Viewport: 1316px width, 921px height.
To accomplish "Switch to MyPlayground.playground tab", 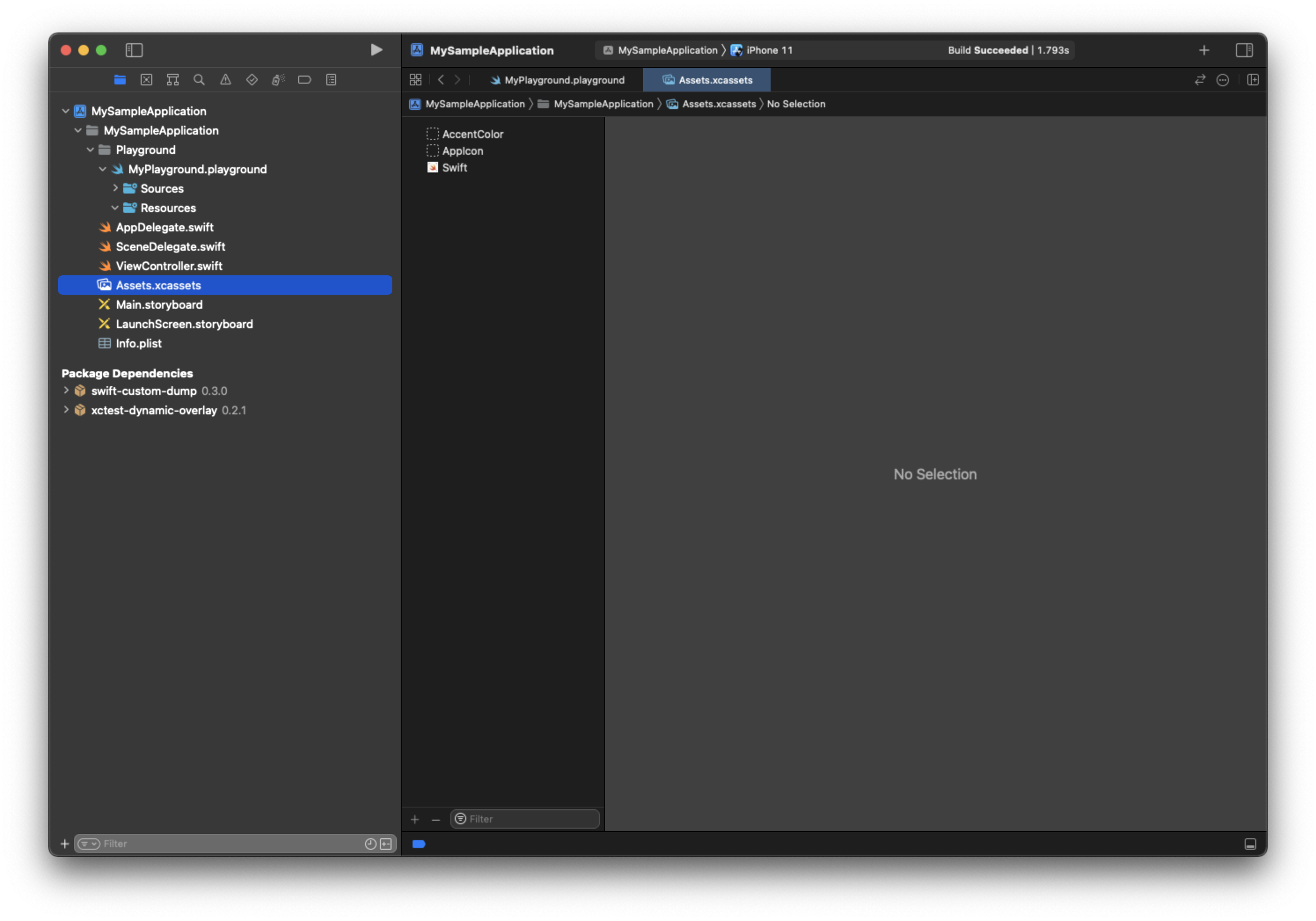I will [x=557, y=80].
